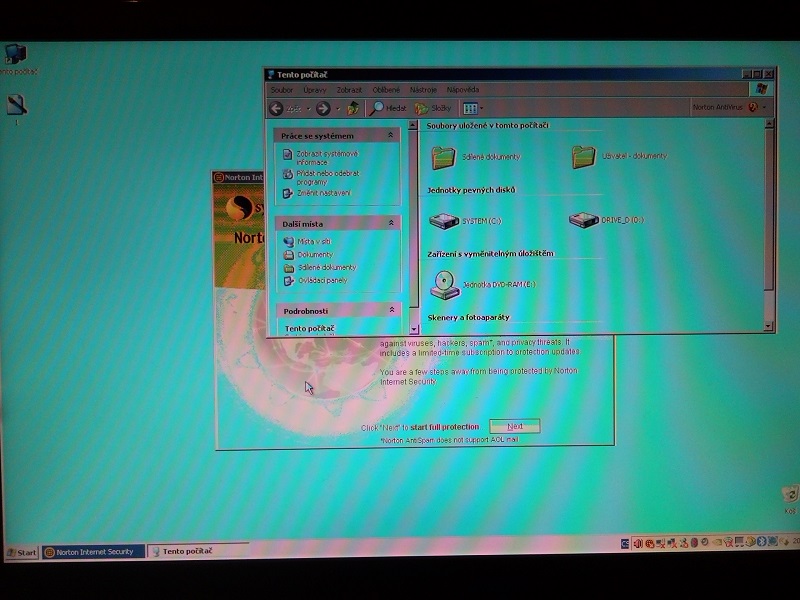Viewport: 800px width, 600px height.
Task: Click the side panel scrollbar up arrow
Action: (413, 124)
